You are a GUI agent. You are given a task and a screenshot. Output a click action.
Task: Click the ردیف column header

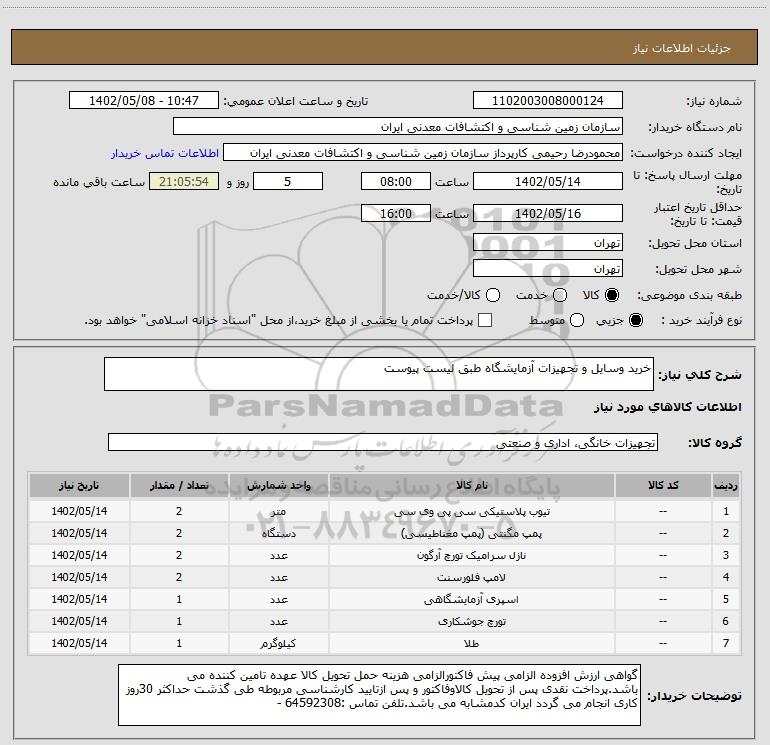726,486
